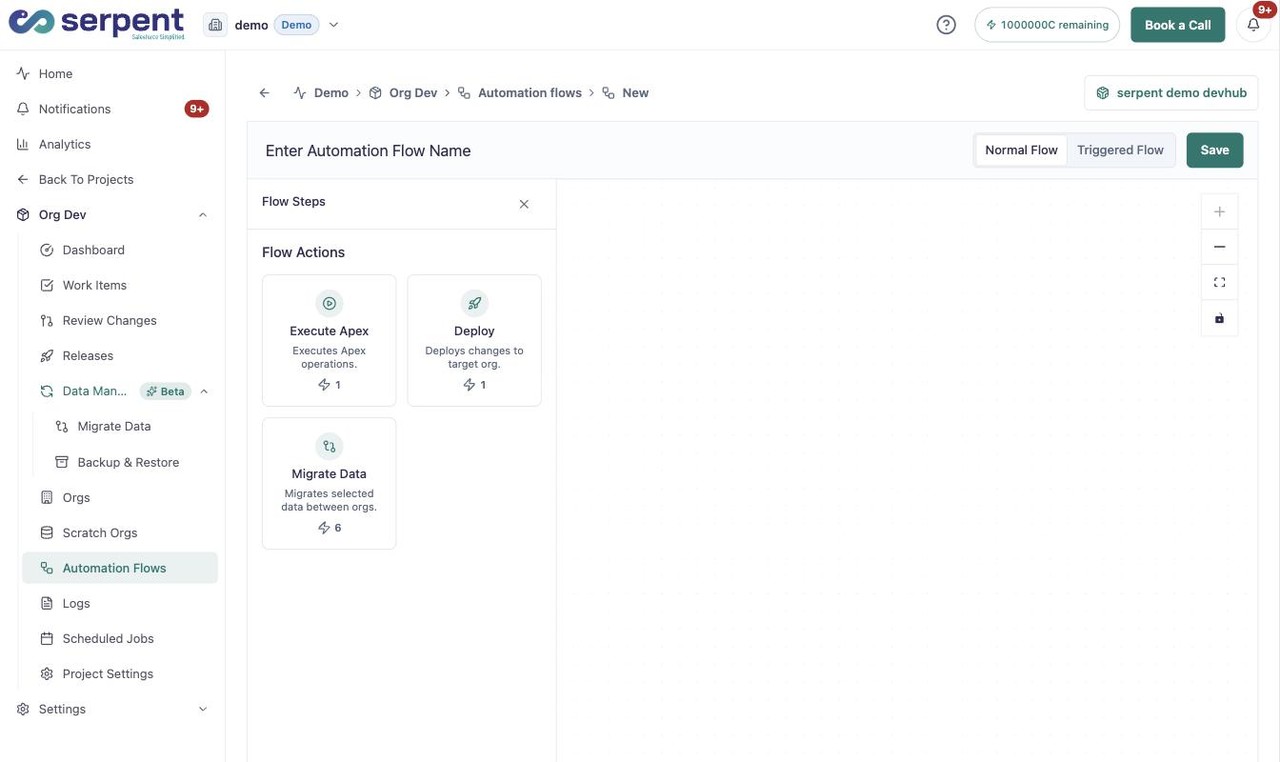
Task: Zoom in on the flow canvas
Action: (1219, 211)
